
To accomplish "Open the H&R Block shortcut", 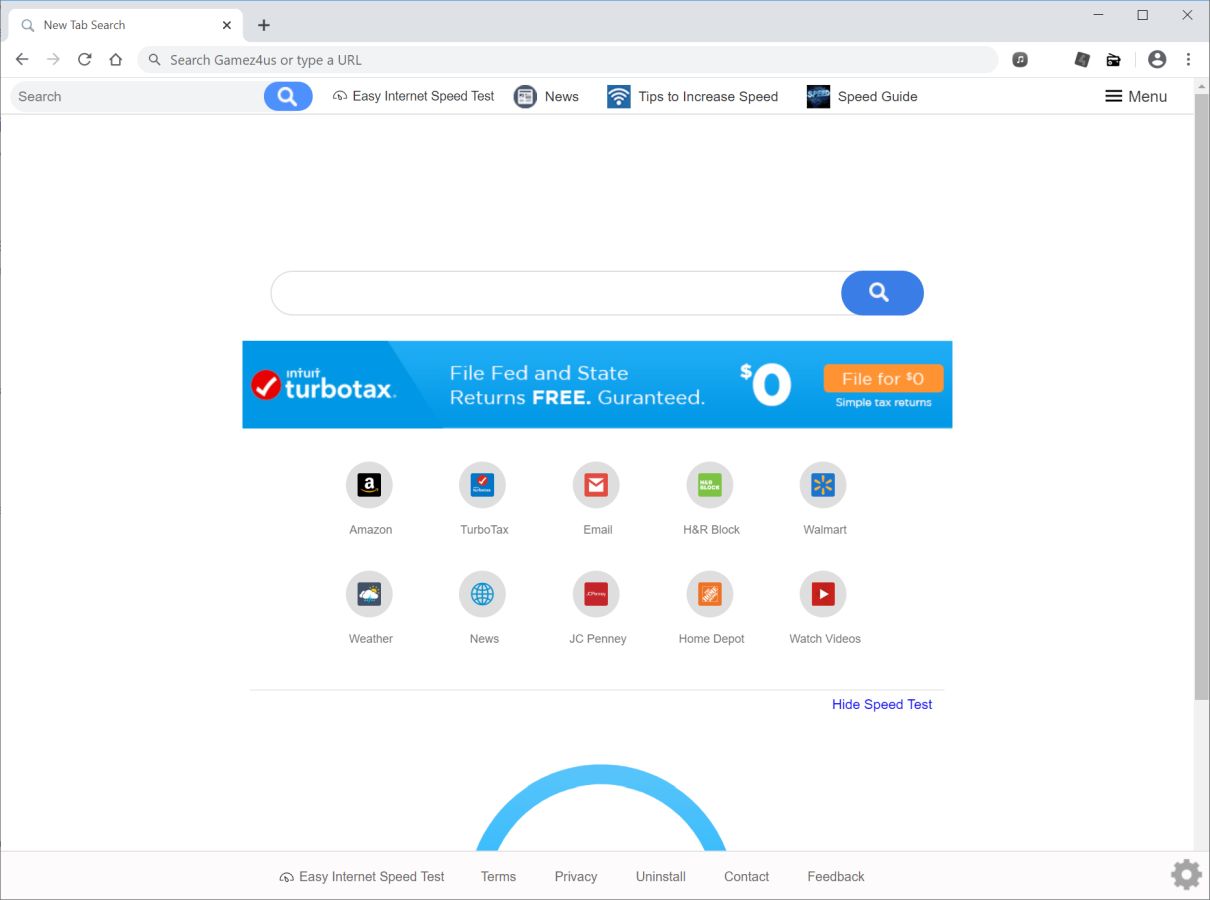I will coord(710,484).
